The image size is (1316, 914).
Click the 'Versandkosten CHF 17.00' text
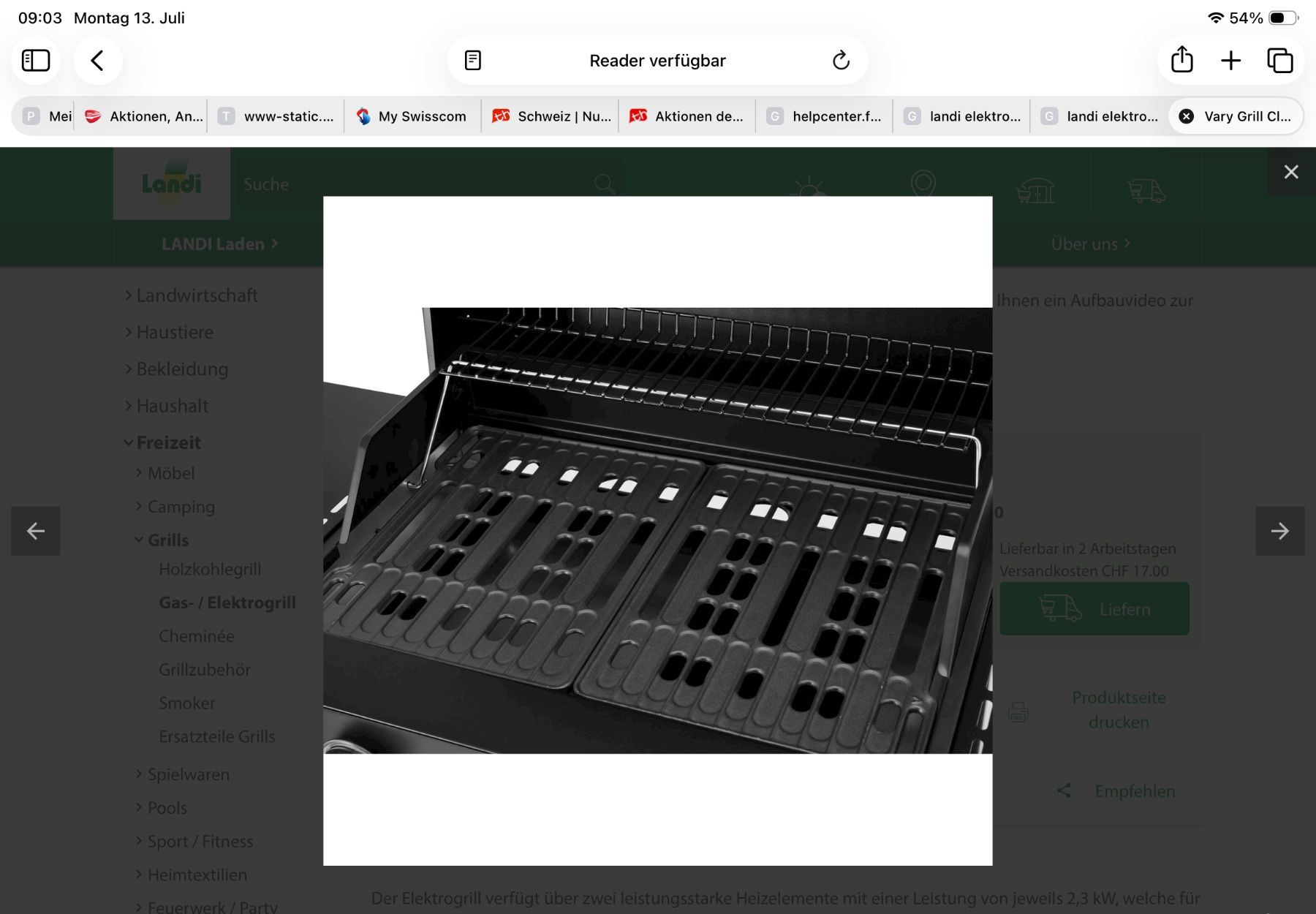[x=1084, y=570]
